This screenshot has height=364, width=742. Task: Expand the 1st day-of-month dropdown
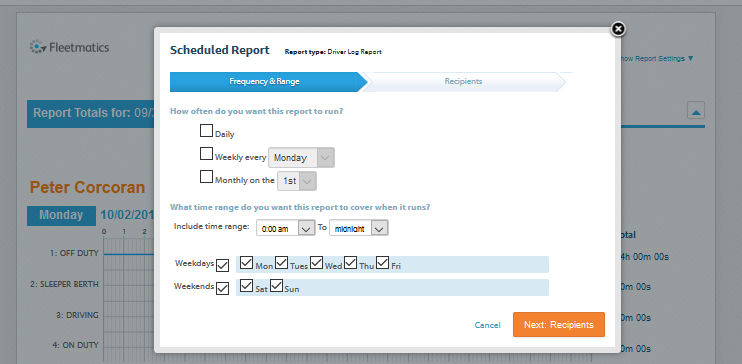297,181
